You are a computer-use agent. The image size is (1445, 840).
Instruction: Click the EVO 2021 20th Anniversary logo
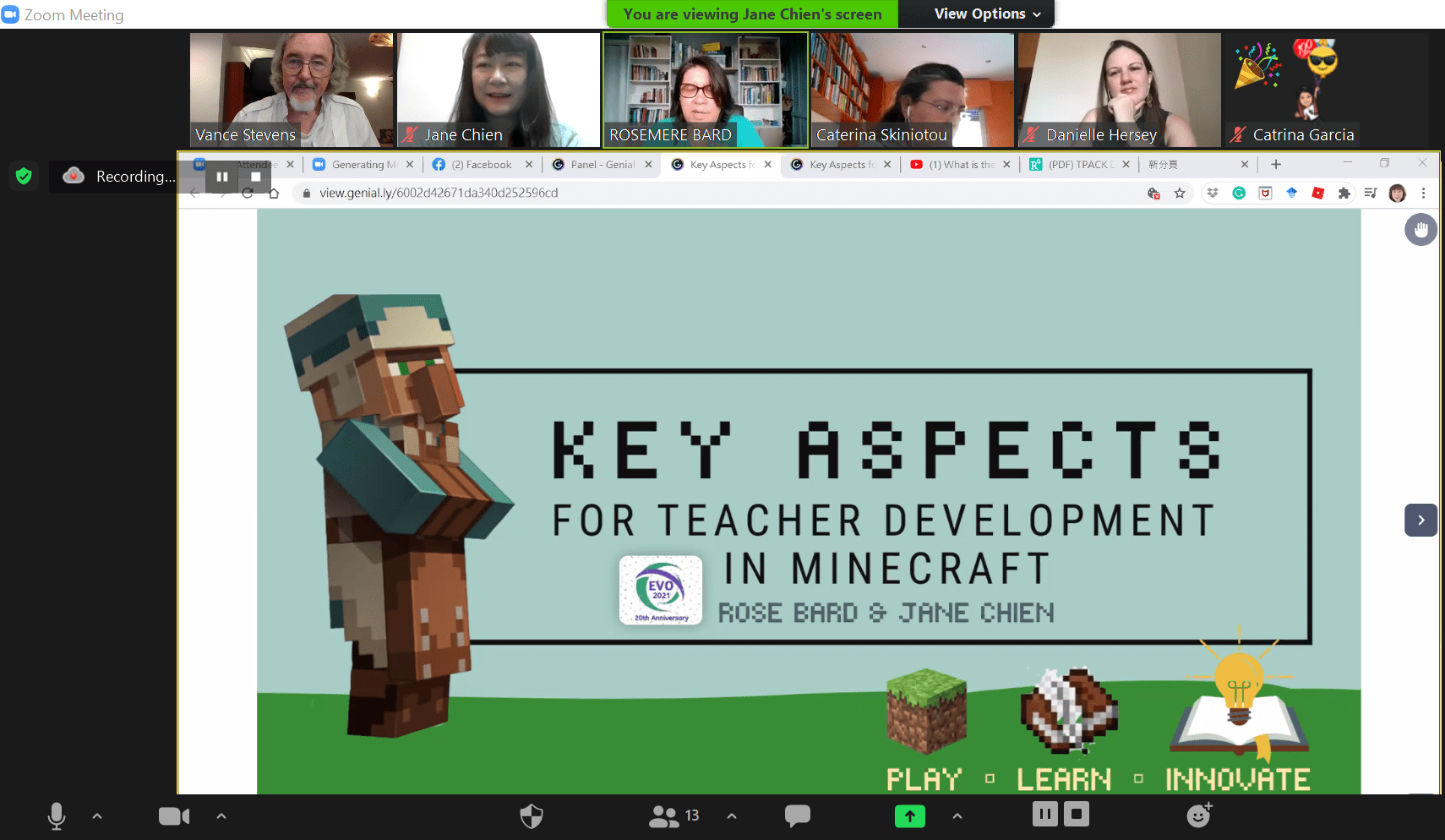pos(661,591)
